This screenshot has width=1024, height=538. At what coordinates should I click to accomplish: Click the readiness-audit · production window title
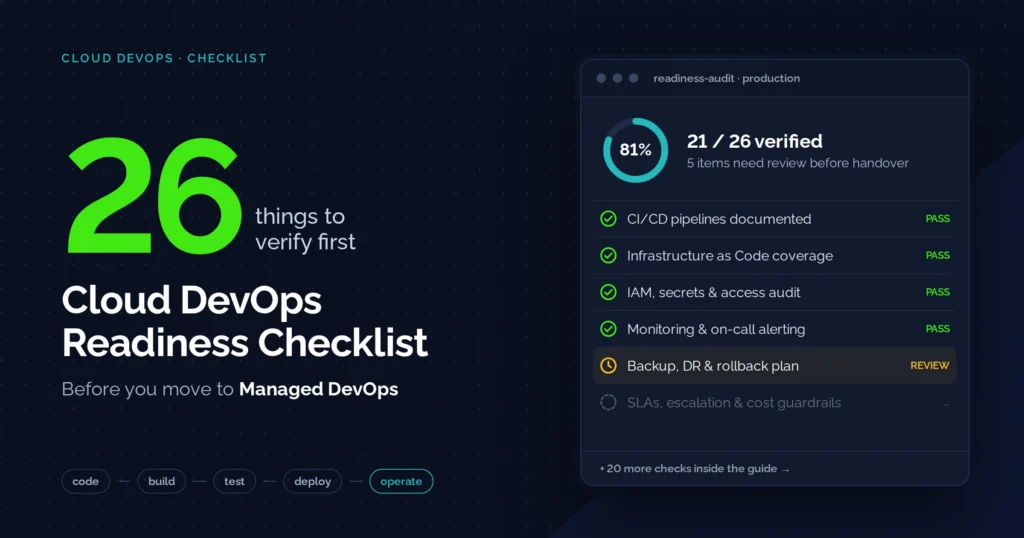[726, 78]
